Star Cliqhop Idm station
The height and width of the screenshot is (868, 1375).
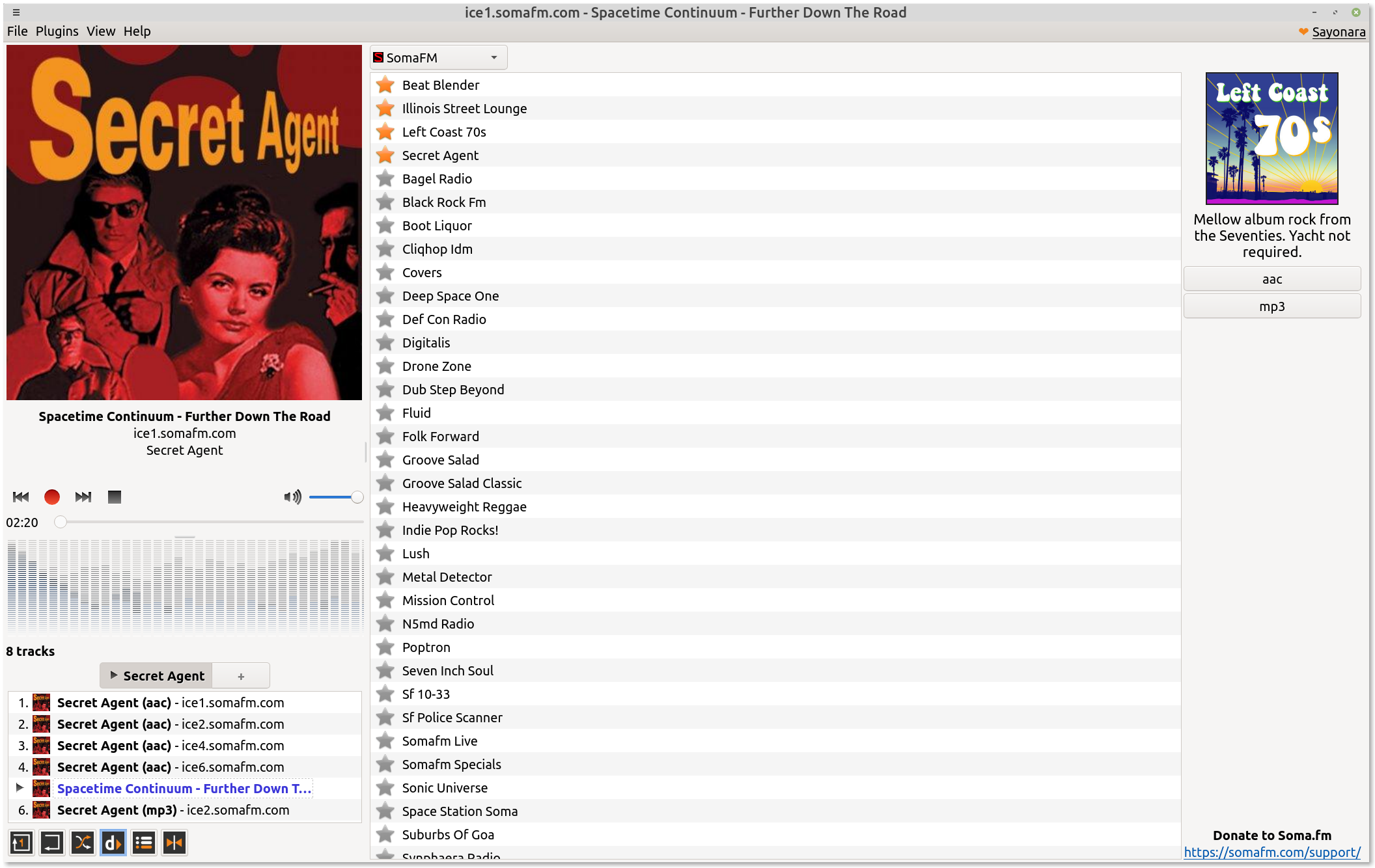[x=385, y=249]
